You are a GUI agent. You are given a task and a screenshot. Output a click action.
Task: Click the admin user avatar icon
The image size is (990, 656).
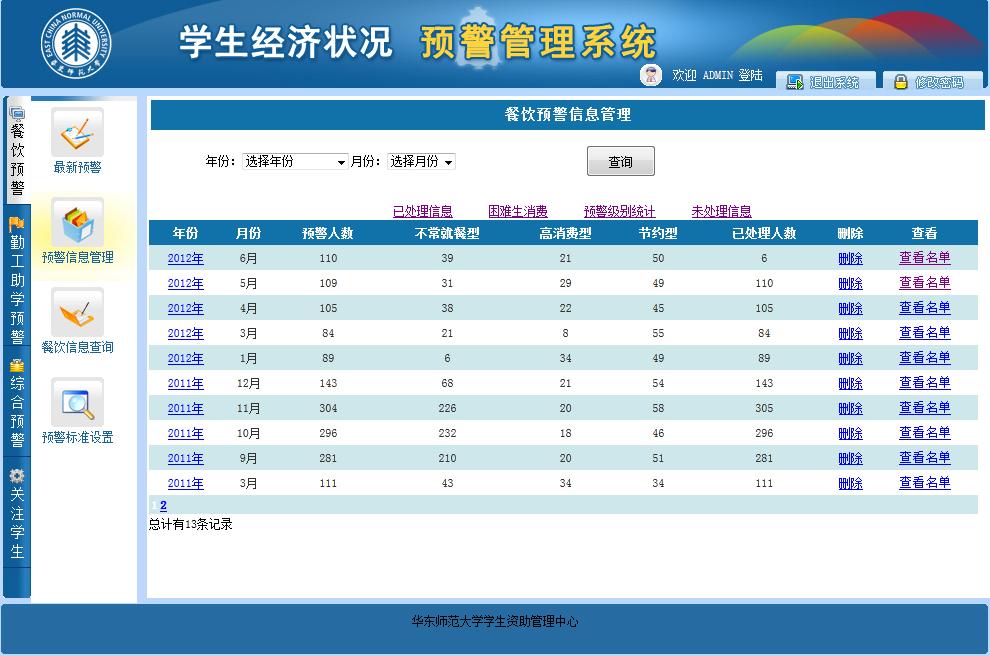tap(651, 75)
